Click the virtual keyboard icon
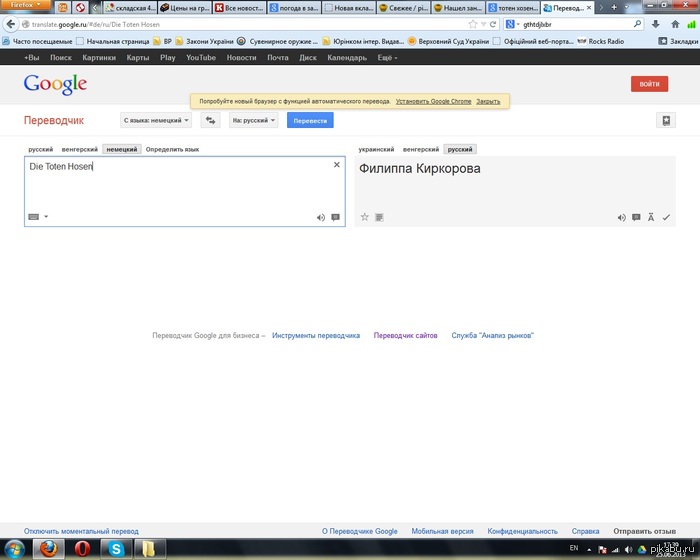 click(34, 217)
